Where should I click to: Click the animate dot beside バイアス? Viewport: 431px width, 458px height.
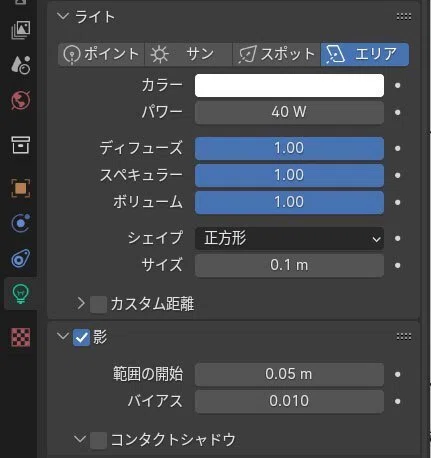pyautogui.click(x=397, y=402)
